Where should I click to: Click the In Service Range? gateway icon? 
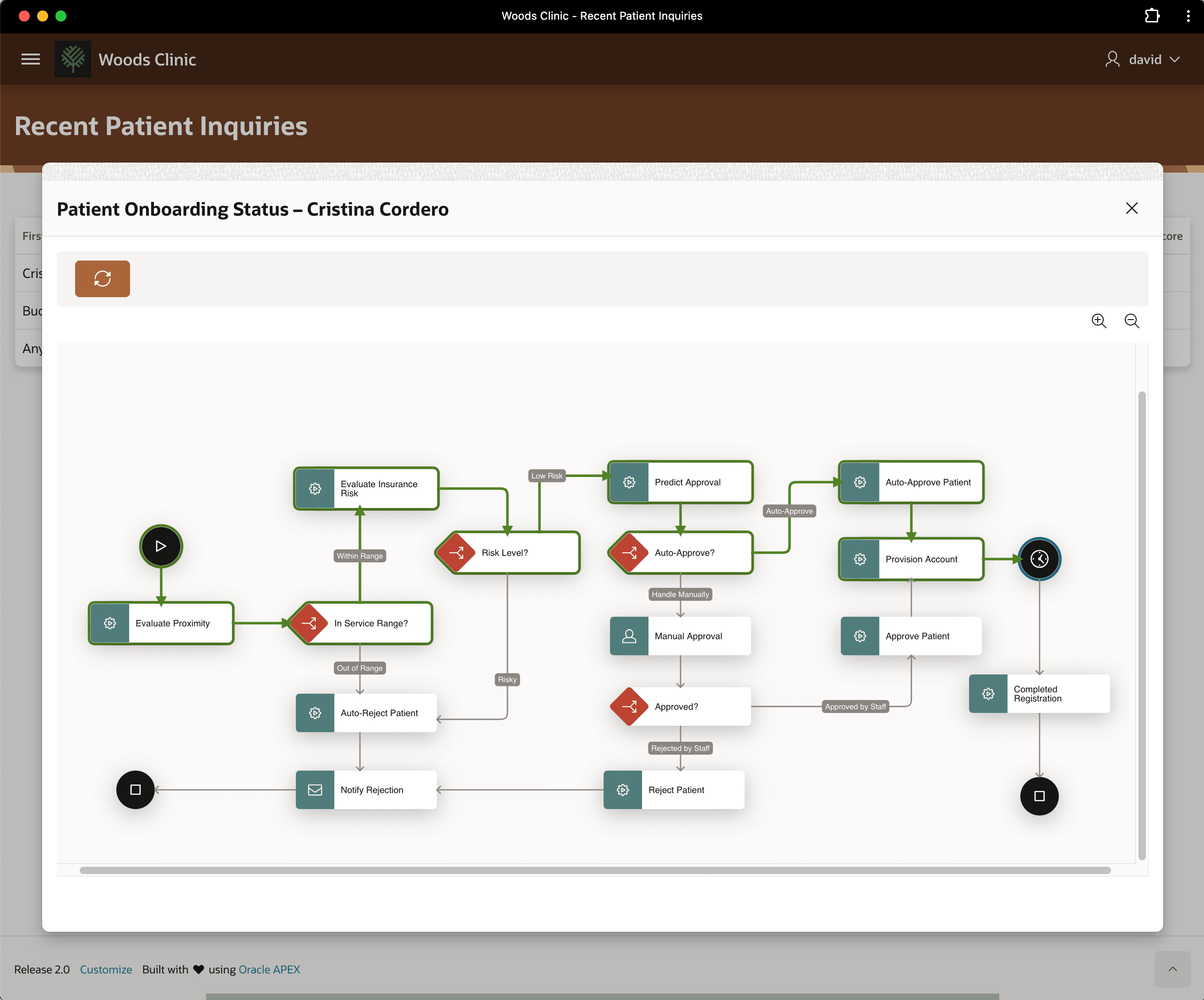click(309, 623)
